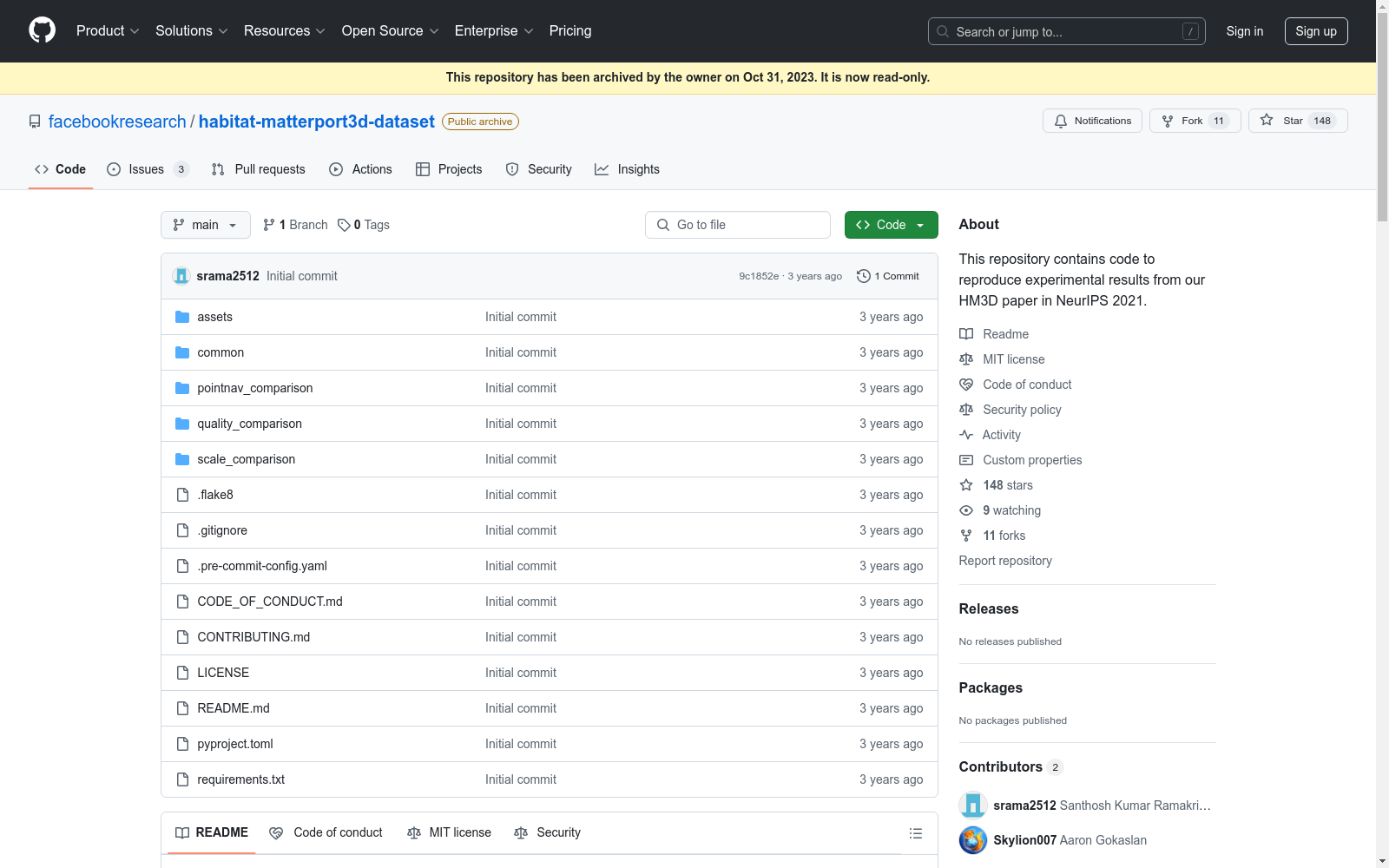Open the green Code dropdown button
The height and width of the screenshot is (868, 1389).
[x=891, y=225]
